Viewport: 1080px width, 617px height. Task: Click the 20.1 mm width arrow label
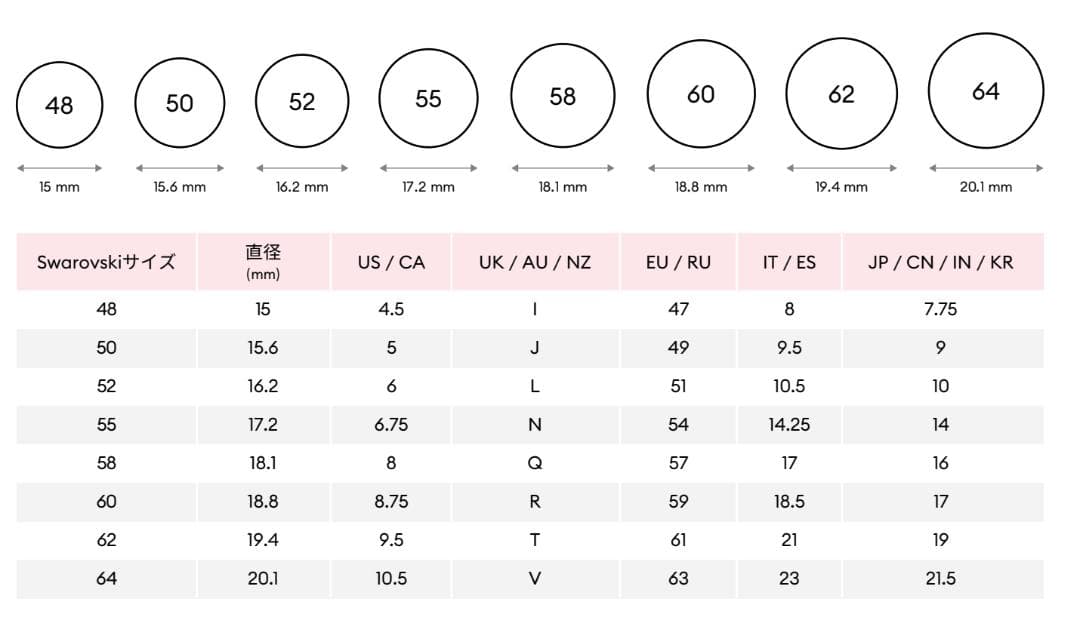coord(986,187)
